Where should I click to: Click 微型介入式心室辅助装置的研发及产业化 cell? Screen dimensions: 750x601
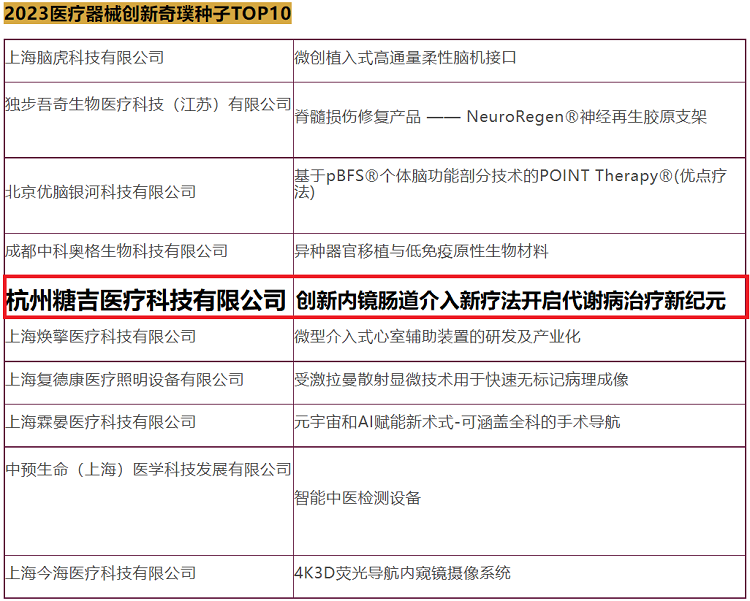click(x=519, y=340)
